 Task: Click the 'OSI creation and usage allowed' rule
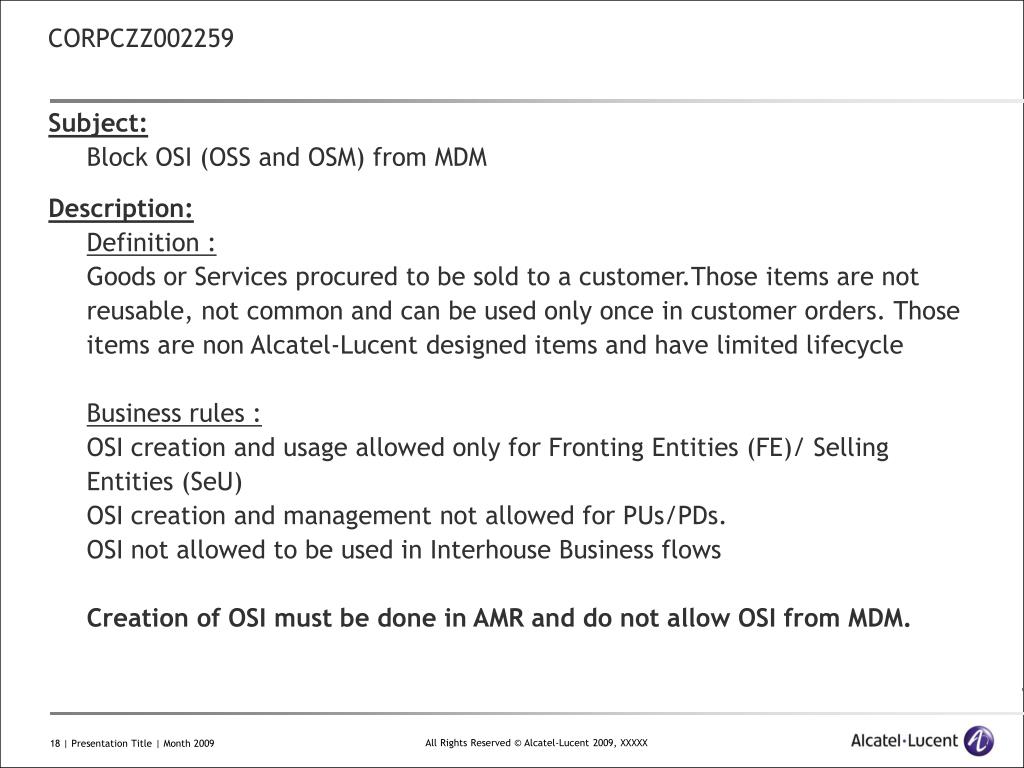[487, 448]
